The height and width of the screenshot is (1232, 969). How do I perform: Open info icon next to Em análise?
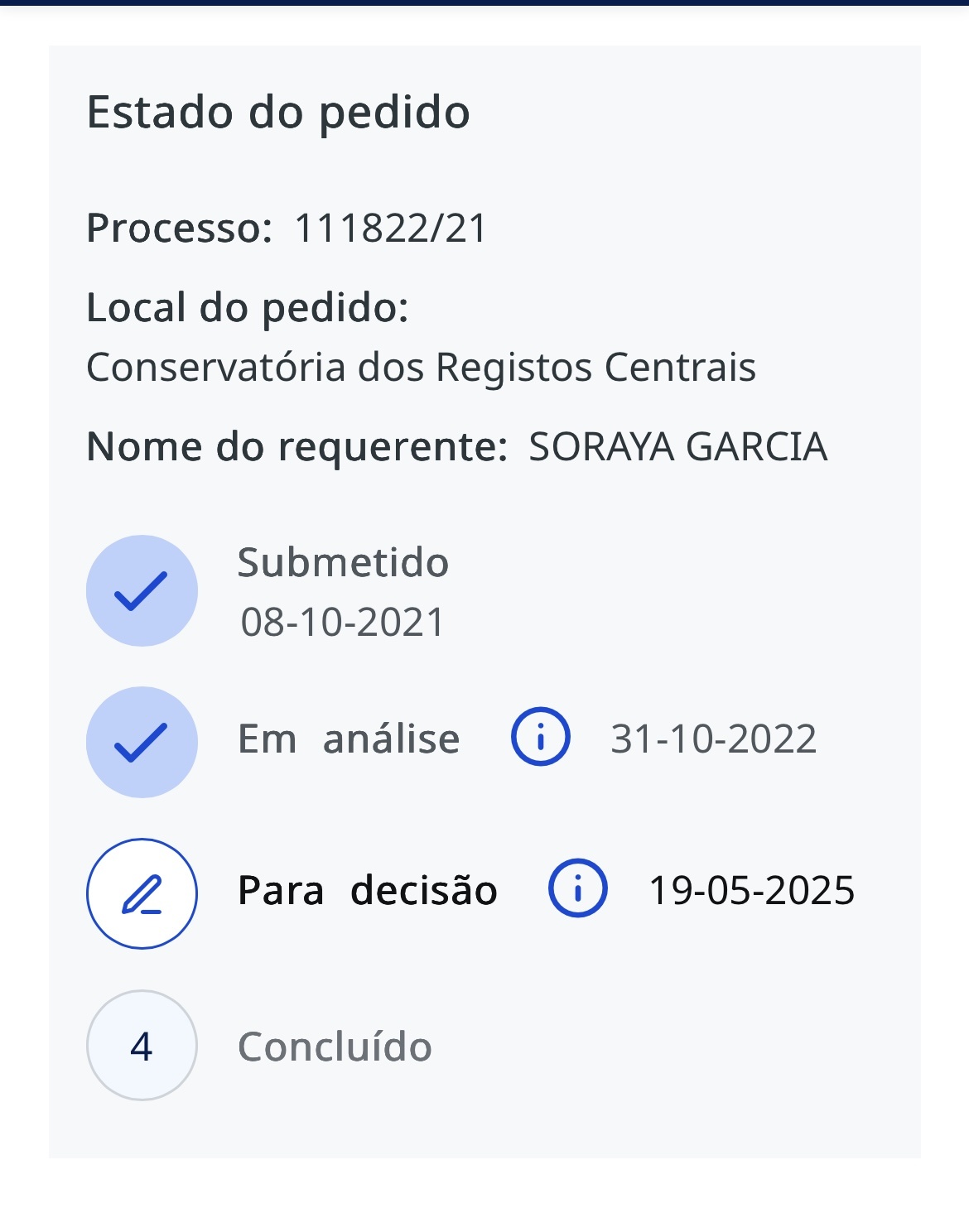pos(541,737)
